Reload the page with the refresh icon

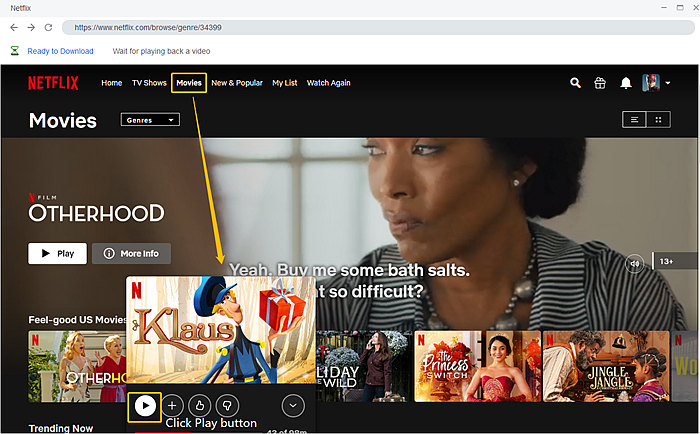pyautogui.click(x=48, y=27)
